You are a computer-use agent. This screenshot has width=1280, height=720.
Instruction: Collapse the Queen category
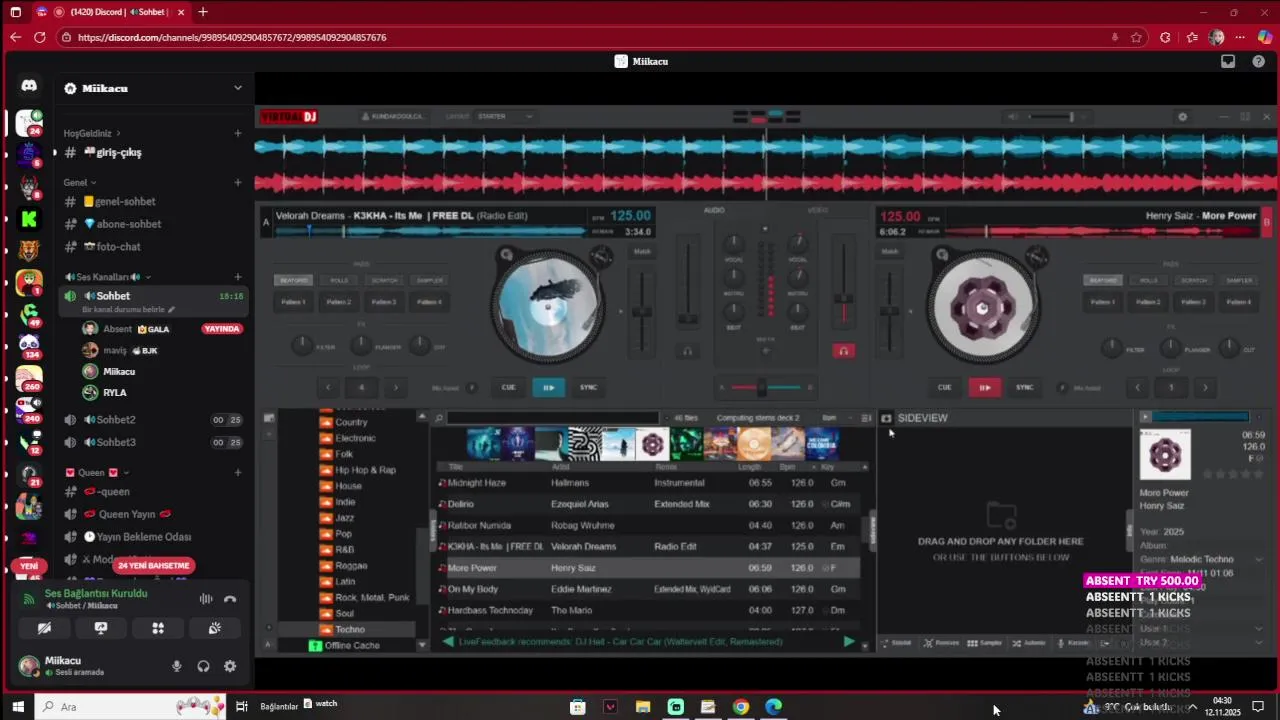[x=97, y=472]
